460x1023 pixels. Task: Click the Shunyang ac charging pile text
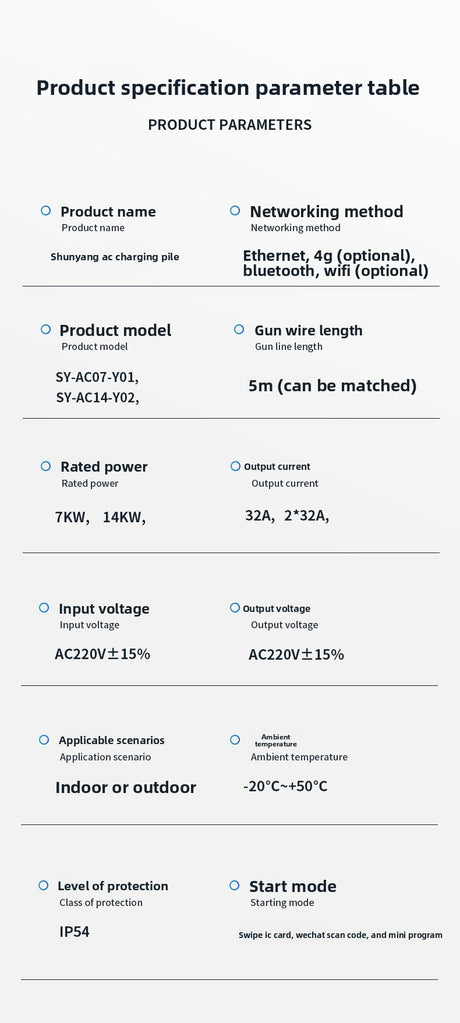[x=115, y=257]
